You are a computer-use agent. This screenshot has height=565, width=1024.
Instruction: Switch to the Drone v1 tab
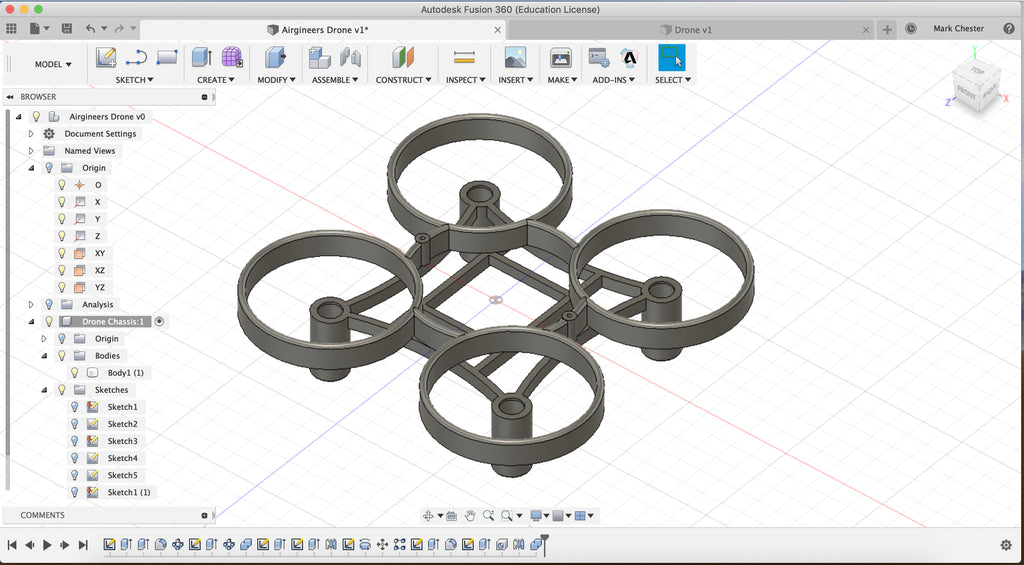693,30
